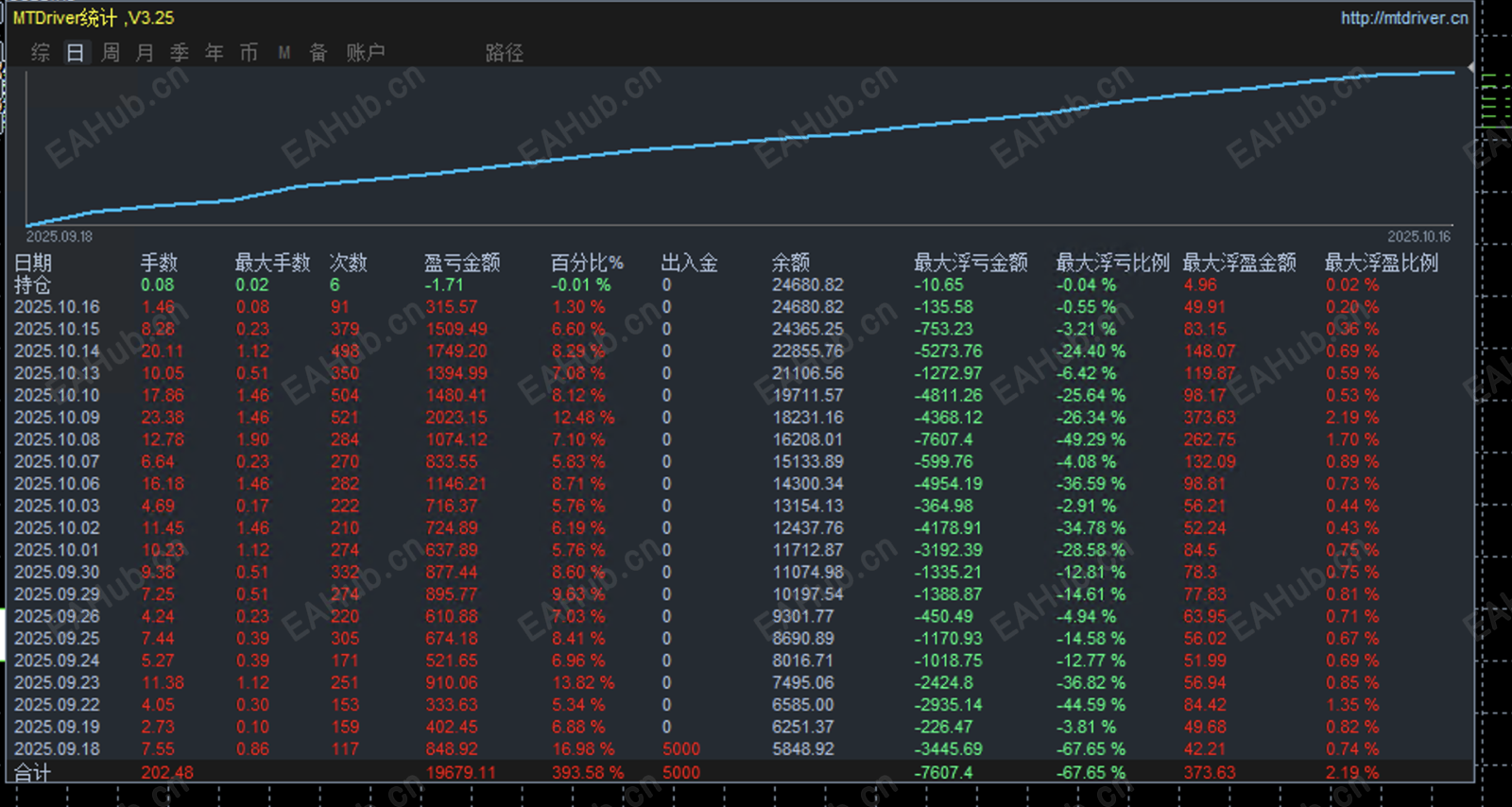Select the 2025.09.29 row date

[x=57, y=594]
